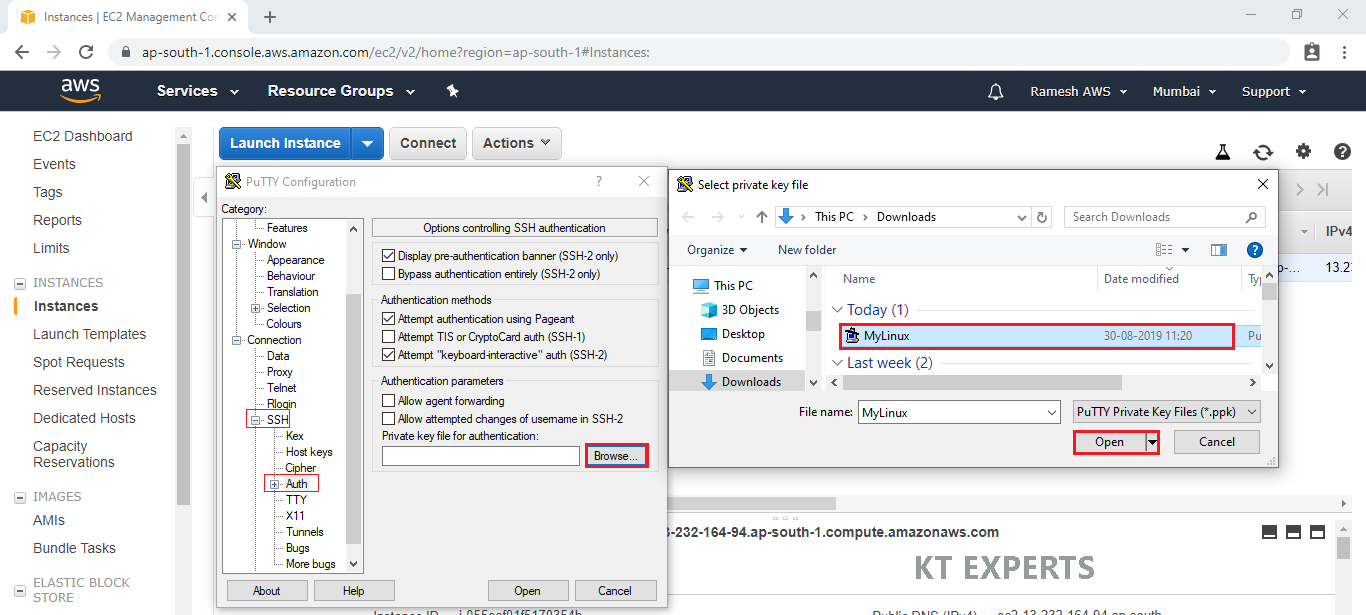Click Help in PuTTY Configuration
The width and height of the screenshot is (1366, 615).
click(354, 590)
